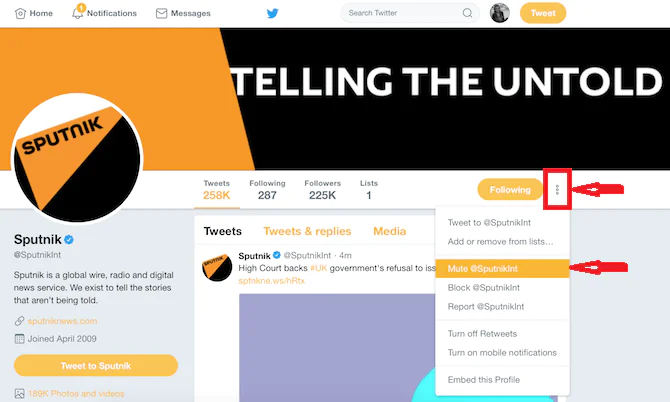The width and height of the screenshot is (670, 402).
Task: Select Mute @SputnikInt menu item
Action: coord(485,268)
